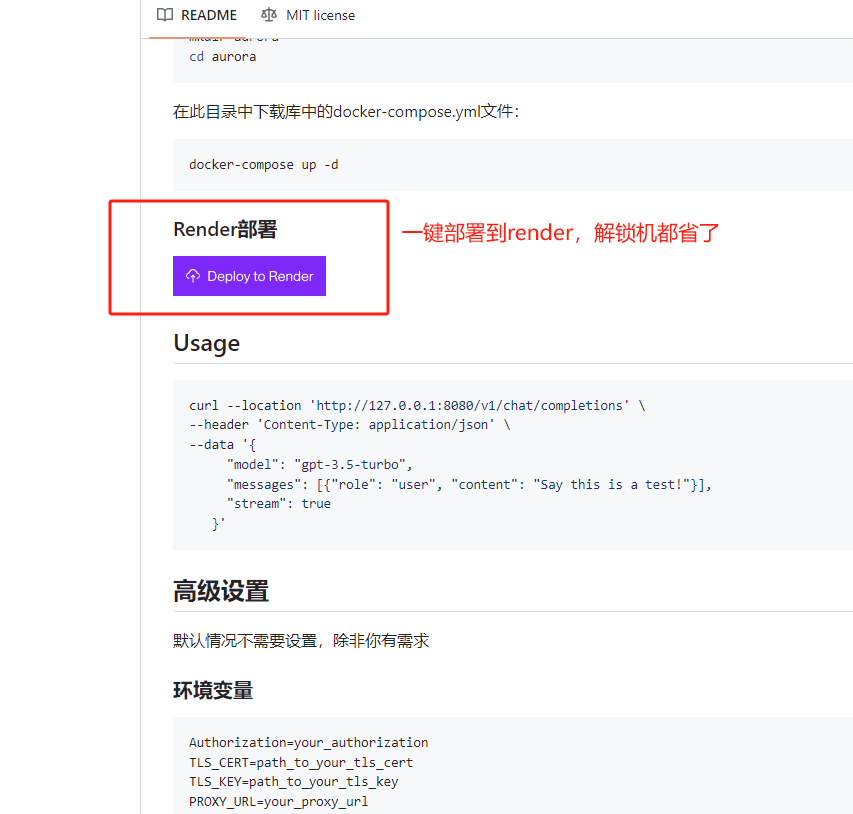Screen dimensions: 853x814
Task: Click the Content-Type header line
Action: click(x=349, y=424)
